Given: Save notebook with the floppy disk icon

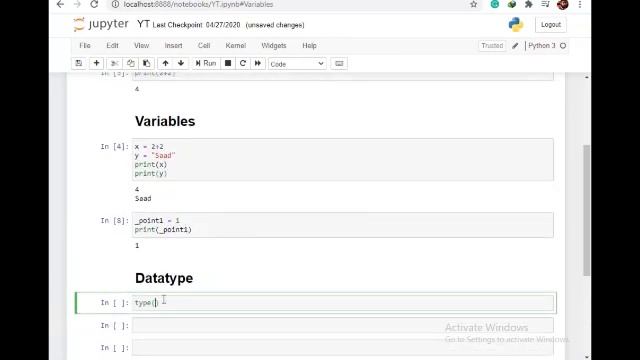Looking at the screenshot, I should (79, 63).
